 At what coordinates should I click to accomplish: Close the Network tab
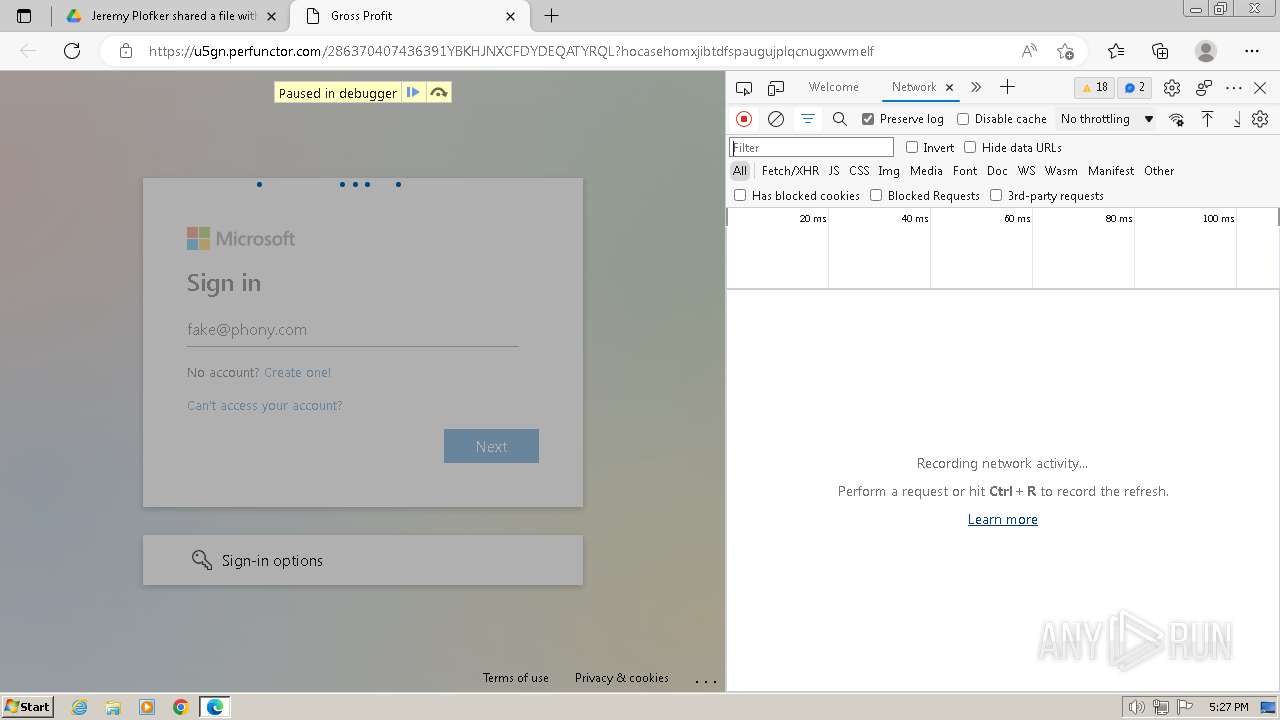click(949, 87)
